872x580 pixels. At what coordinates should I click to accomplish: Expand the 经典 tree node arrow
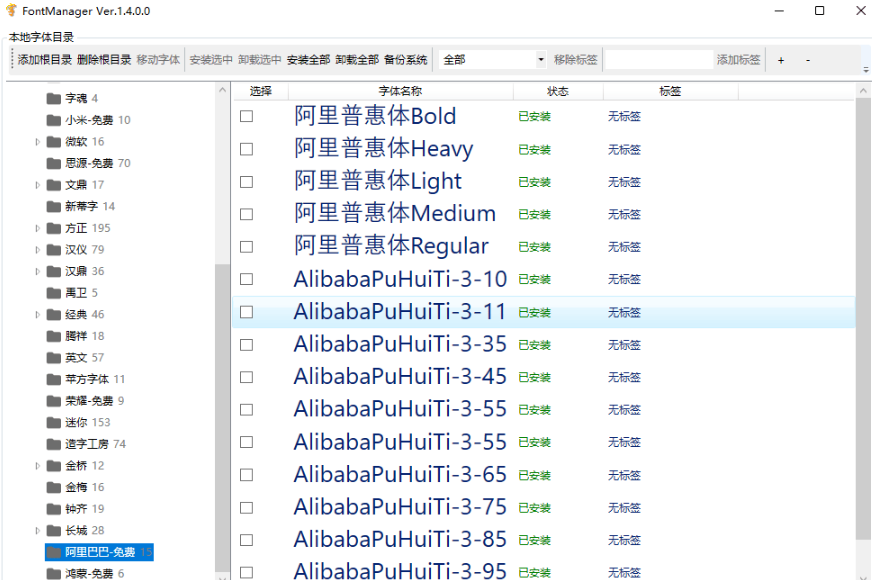(x=37, y=315)
